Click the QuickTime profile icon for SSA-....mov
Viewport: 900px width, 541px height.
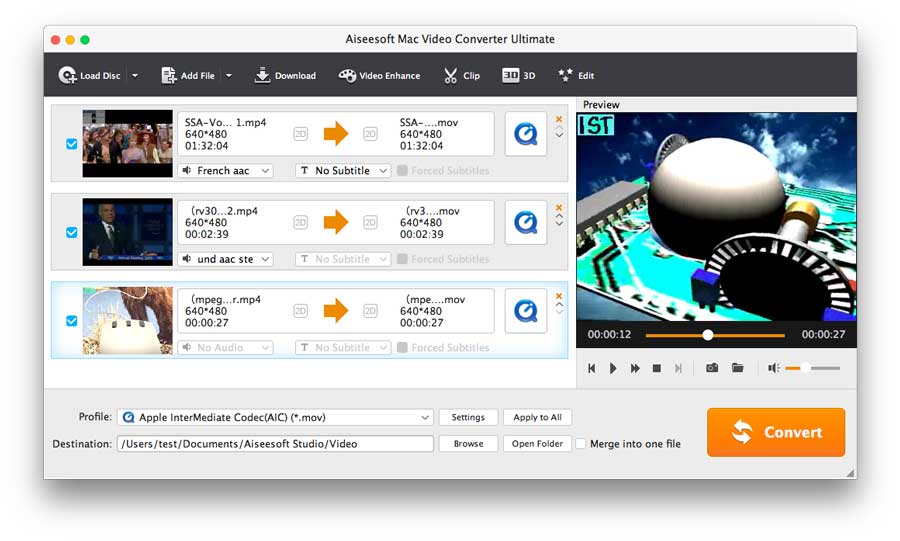click(x=526, y=134)
